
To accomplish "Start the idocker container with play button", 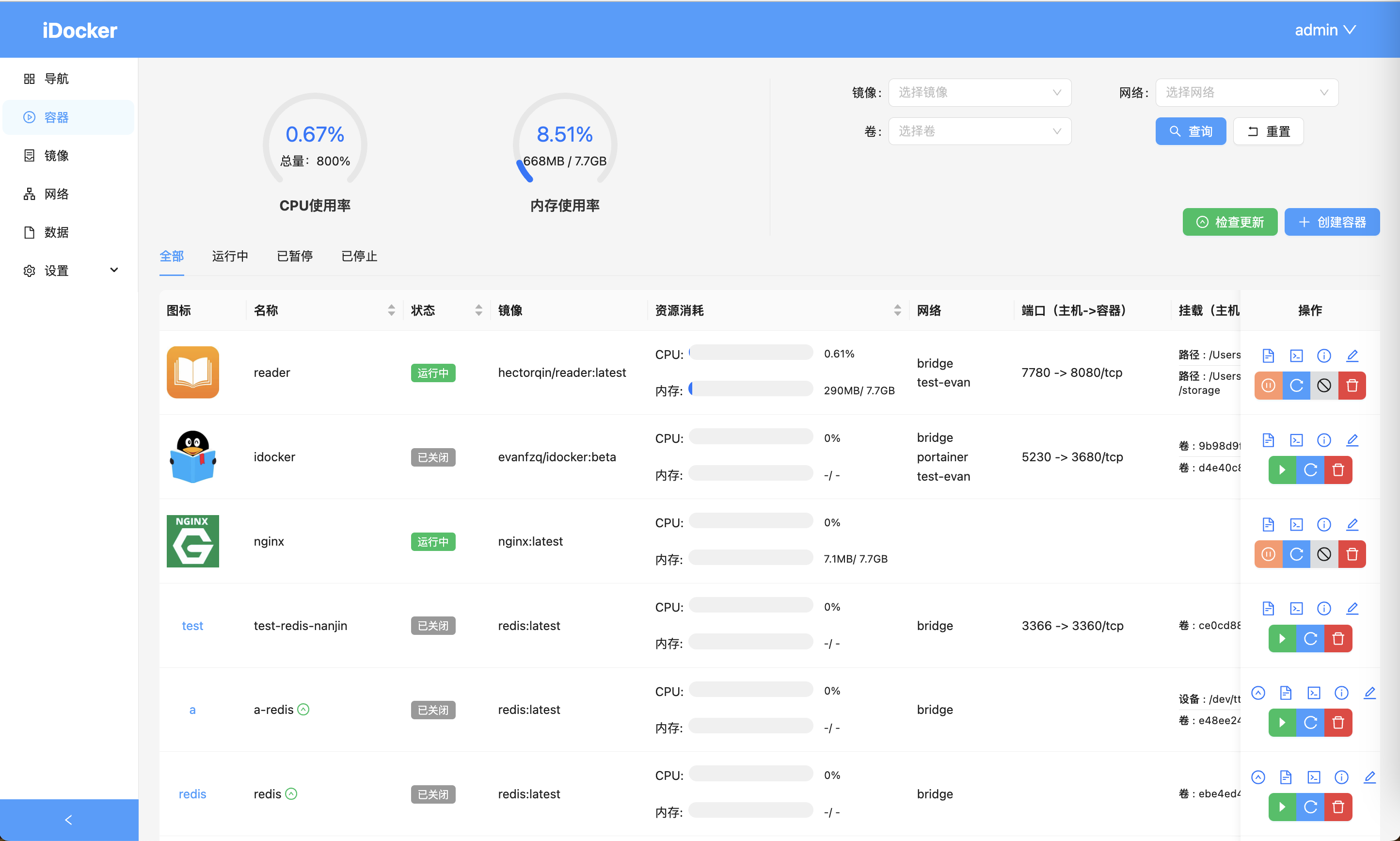I will (1282, 470).
